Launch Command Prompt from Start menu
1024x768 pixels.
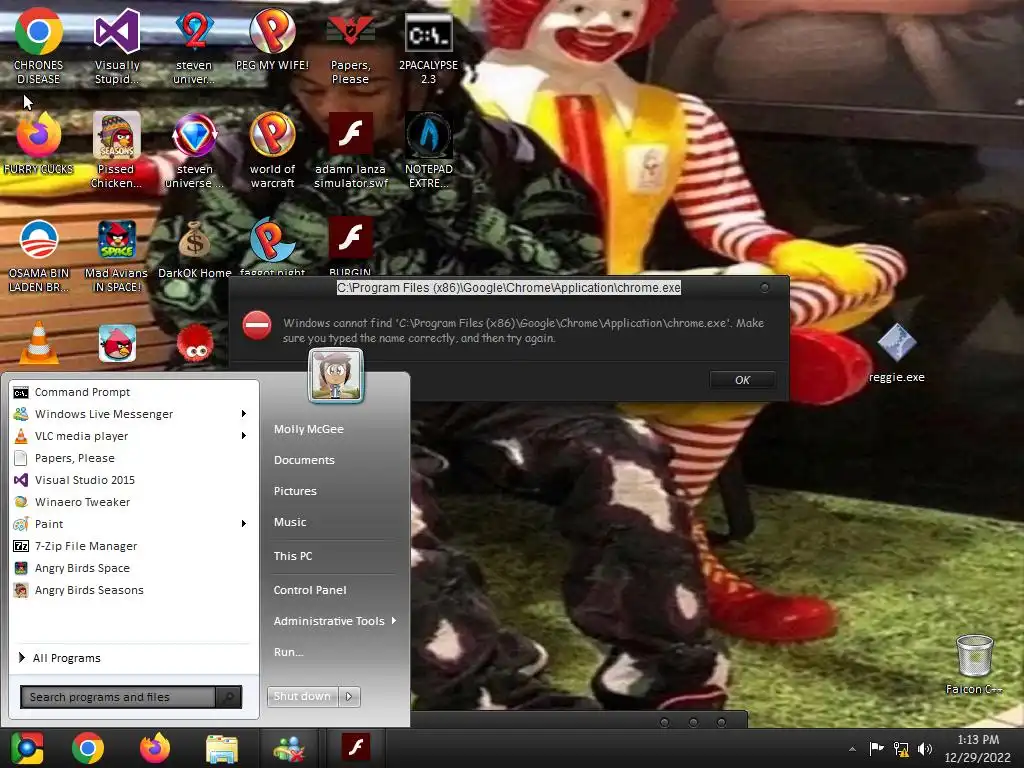(135, 392)
